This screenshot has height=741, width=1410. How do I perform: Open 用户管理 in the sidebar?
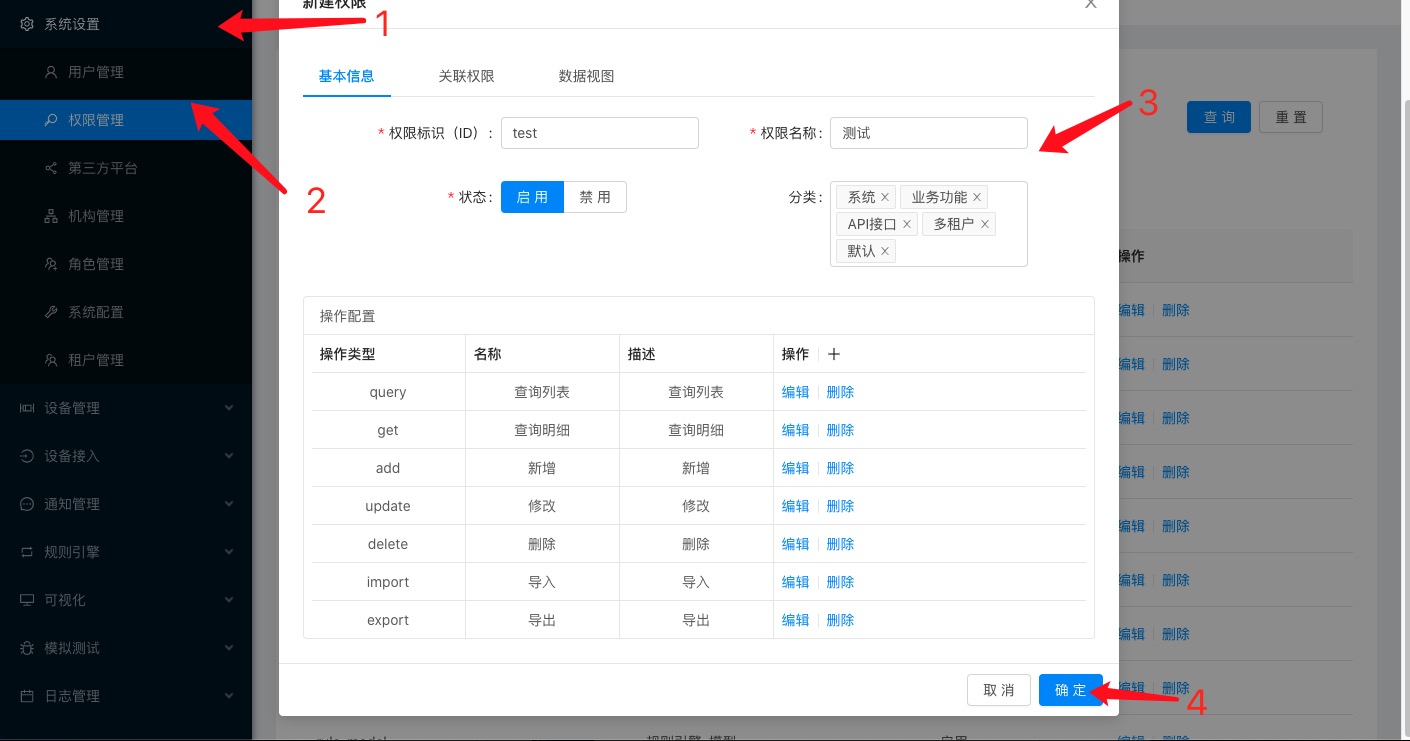96,72
